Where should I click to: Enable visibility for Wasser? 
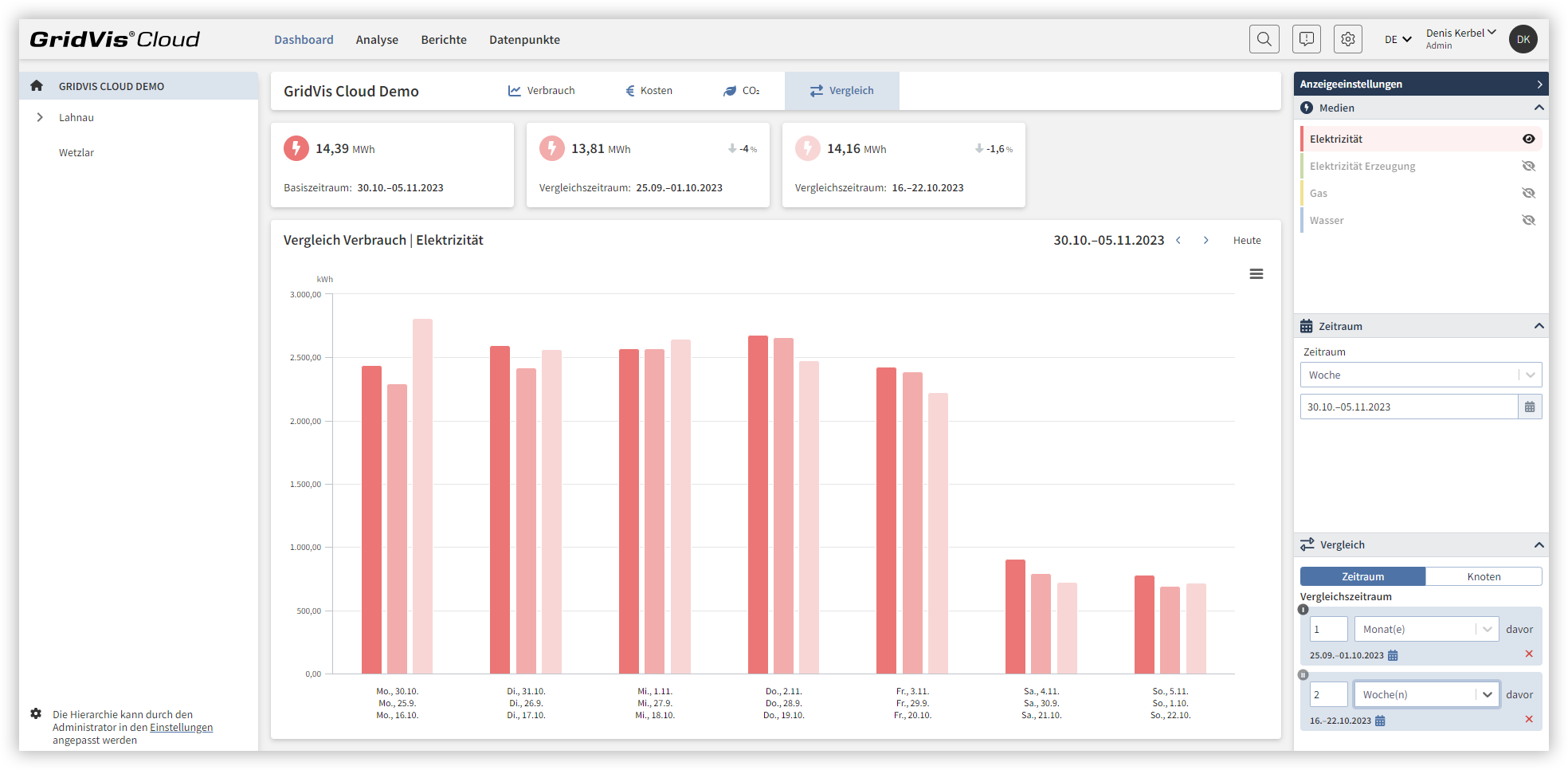click(1528, 219)
